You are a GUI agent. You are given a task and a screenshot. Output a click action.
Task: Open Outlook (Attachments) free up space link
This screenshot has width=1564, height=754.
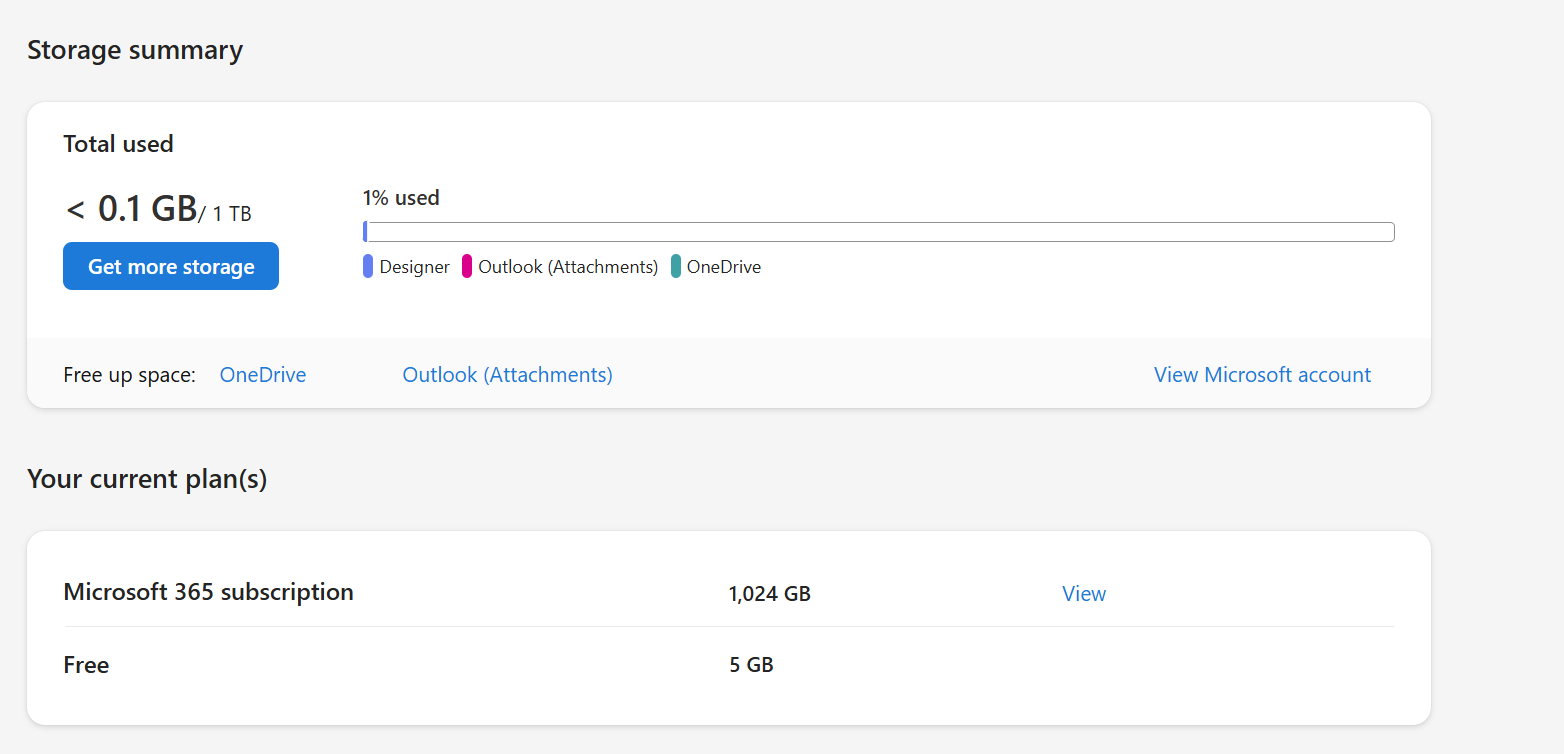(x=507, y=375)
